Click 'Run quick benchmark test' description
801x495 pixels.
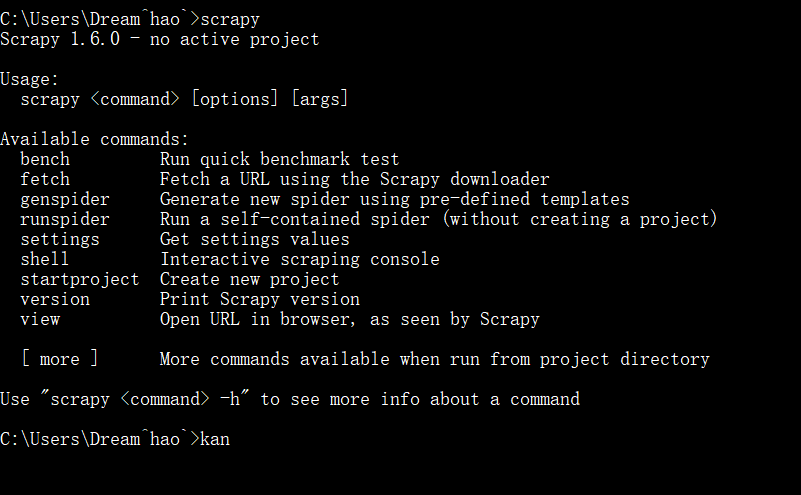click(279, 159)
